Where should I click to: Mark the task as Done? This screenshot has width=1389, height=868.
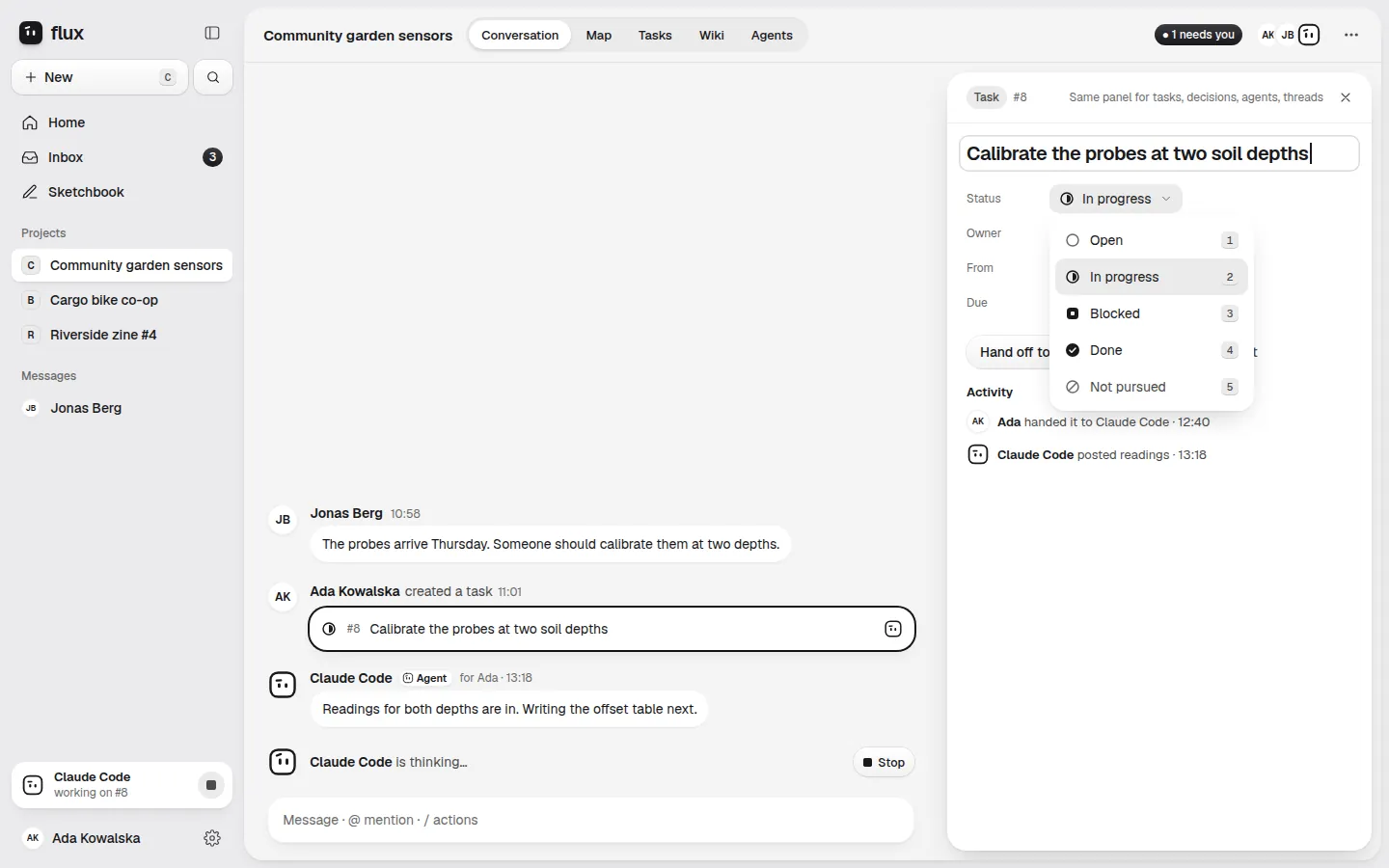(x=1152, y=350)
